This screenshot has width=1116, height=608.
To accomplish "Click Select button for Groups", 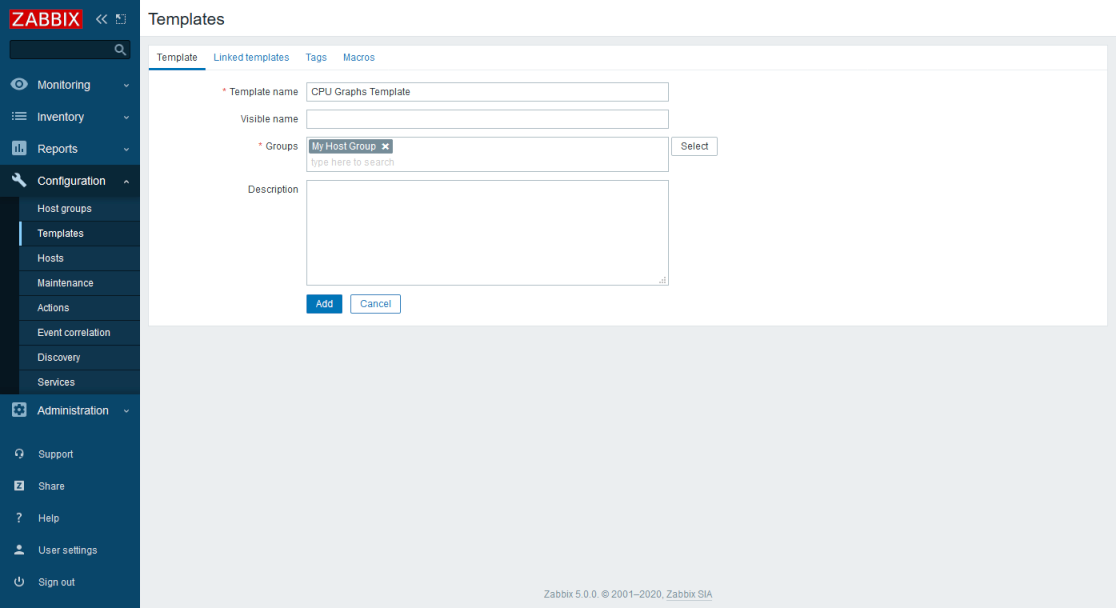I will point(694,147).
